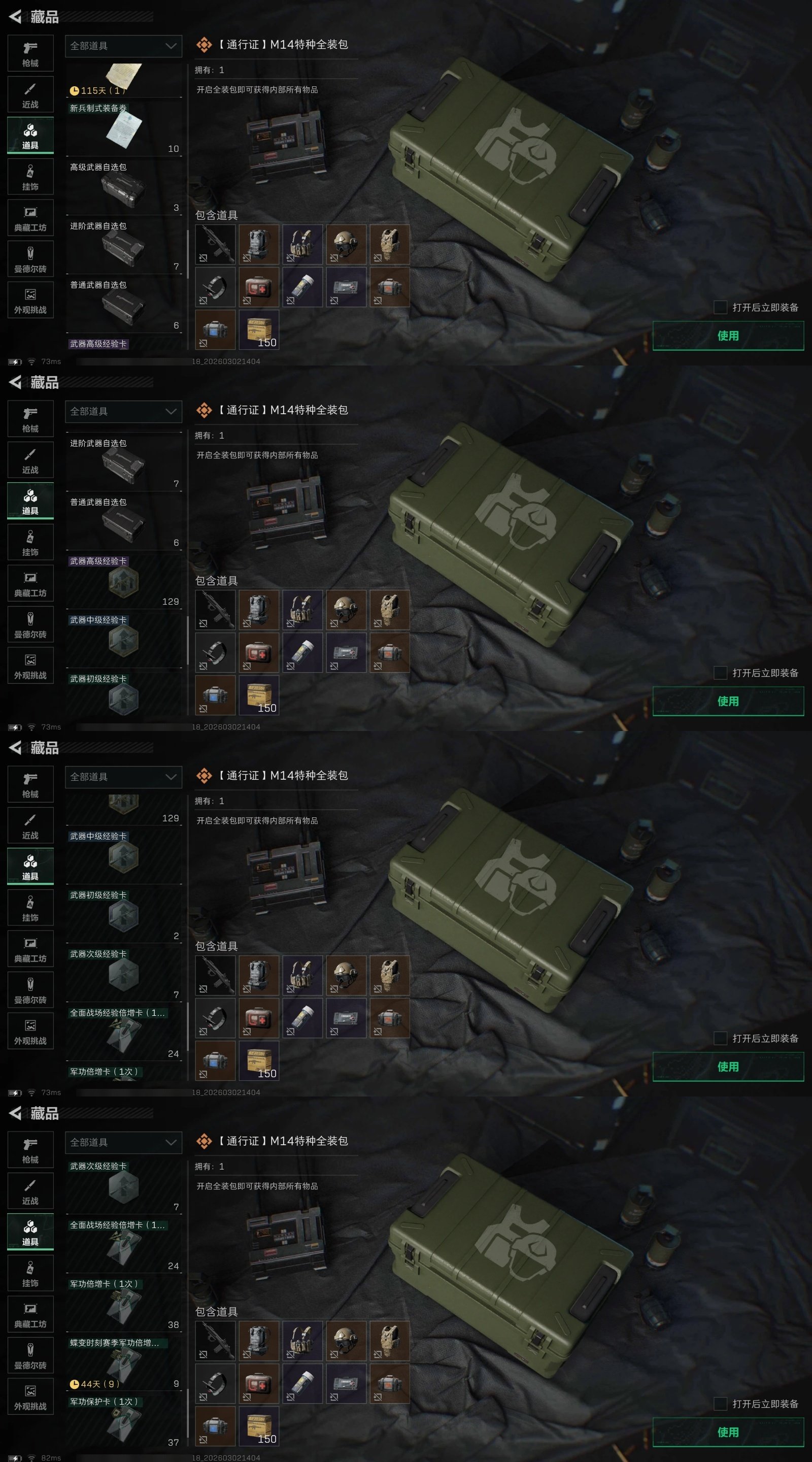Expand 全部道具 filter above 武器初级经验卡 count 2

[124, 777]
